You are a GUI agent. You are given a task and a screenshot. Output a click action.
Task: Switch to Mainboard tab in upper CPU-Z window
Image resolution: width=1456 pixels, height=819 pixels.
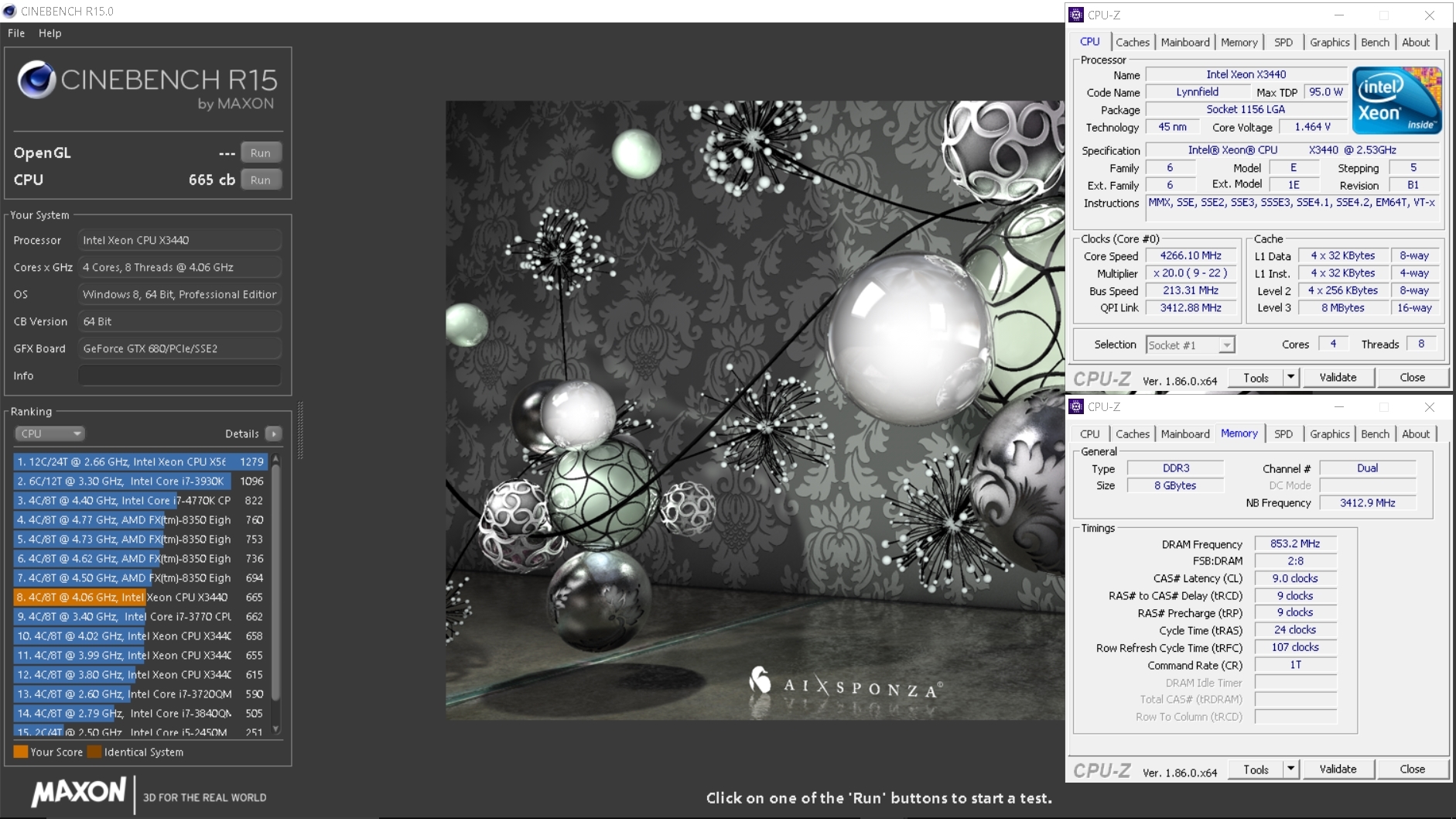(1185, 43)
